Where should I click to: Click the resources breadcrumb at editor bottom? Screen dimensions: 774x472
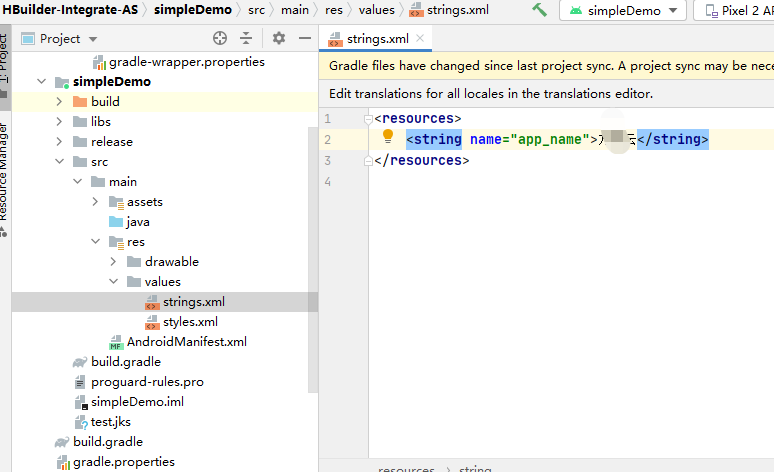click(x=406, y=469)
